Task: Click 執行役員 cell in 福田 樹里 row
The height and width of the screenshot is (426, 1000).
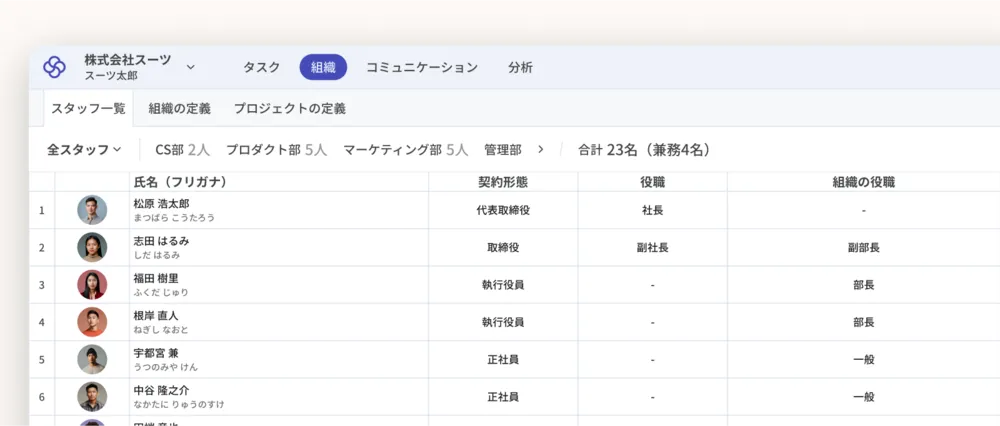Action: [503, 285]
